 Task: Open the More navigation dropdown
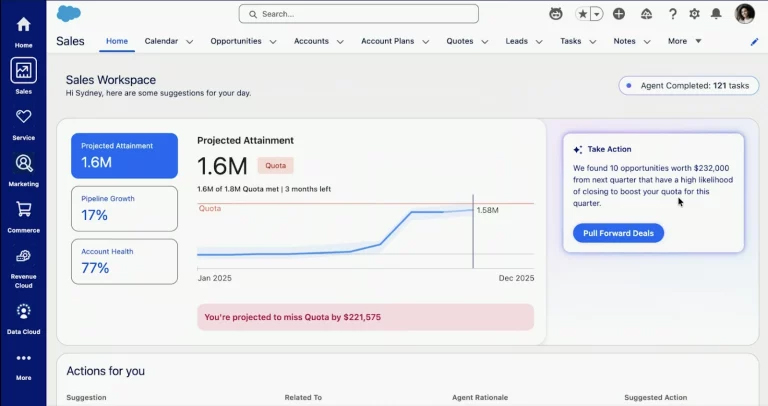coord(684,41)
